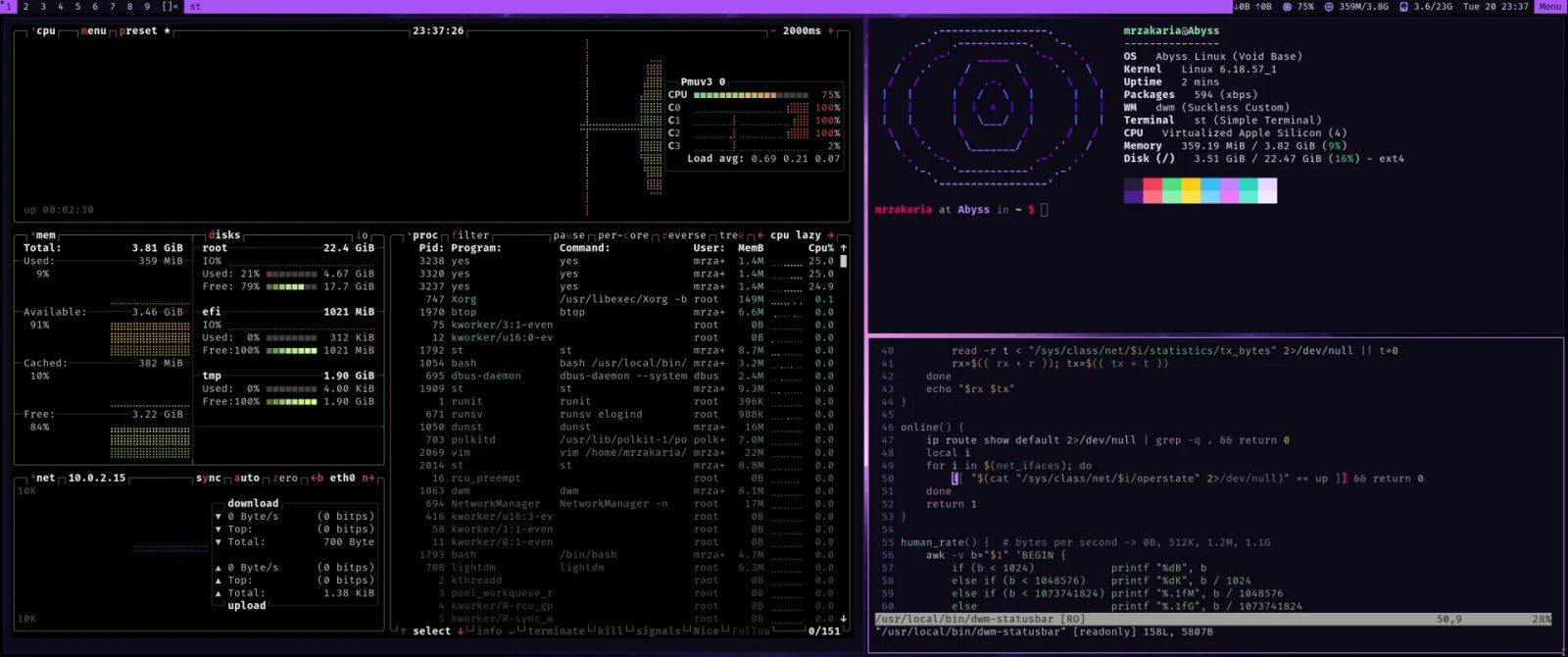The image size is (1568, 657).
Task: Toggle per-core process CPU usage
Action: 623,235
